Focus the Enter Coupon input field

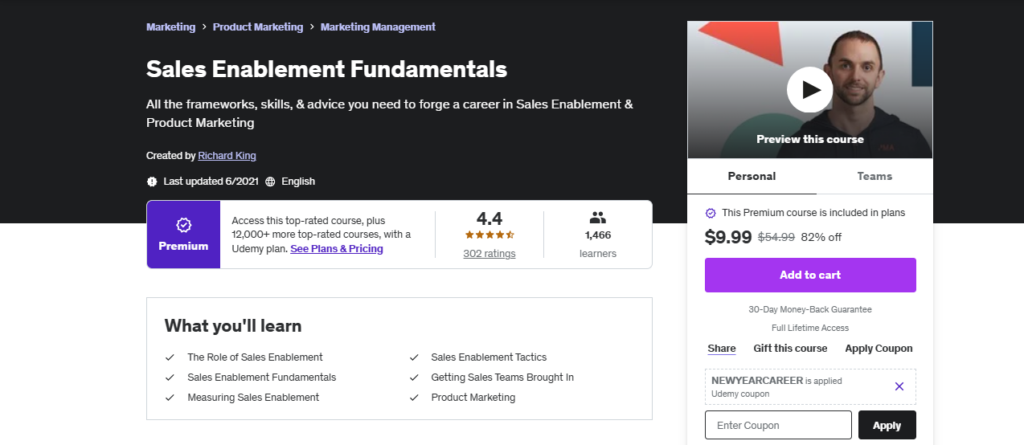pyautogui.click(x=778, y=425)
